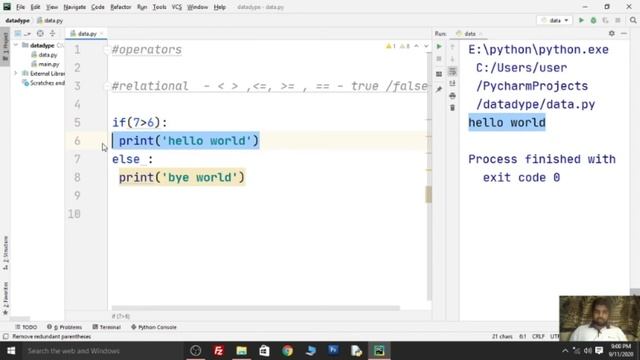Stop the process in the Run panel
This screenshot has width=640, height=360.
point(439,59)
